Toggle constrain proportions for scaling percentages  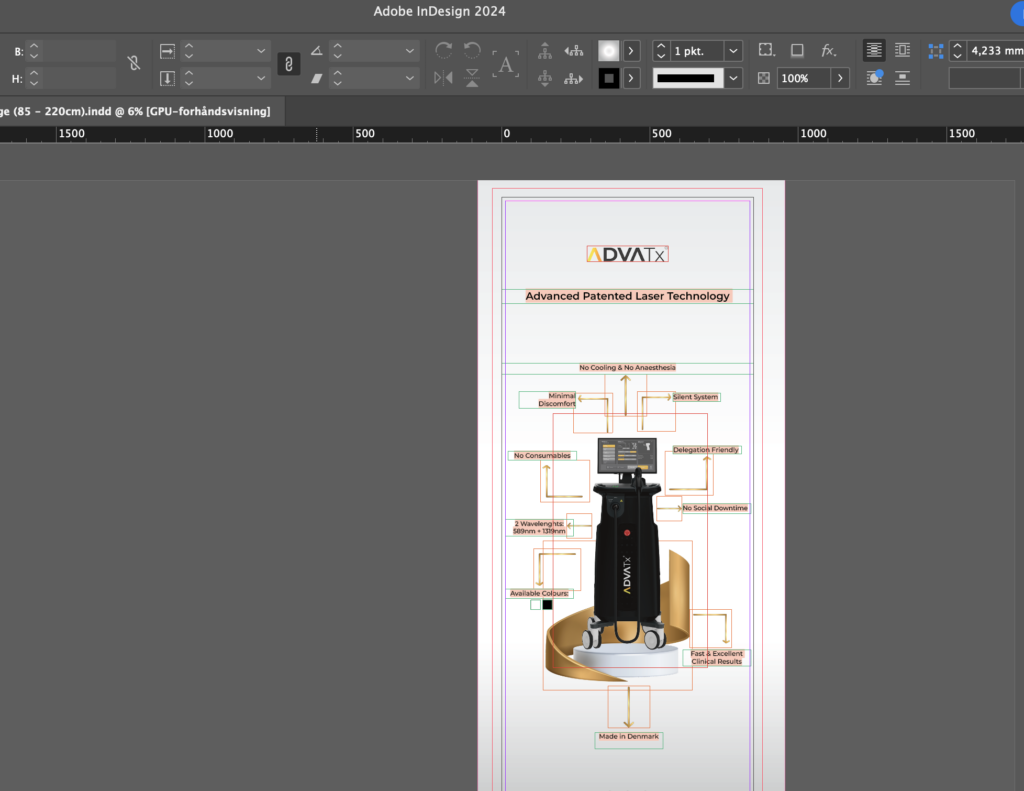289,64
